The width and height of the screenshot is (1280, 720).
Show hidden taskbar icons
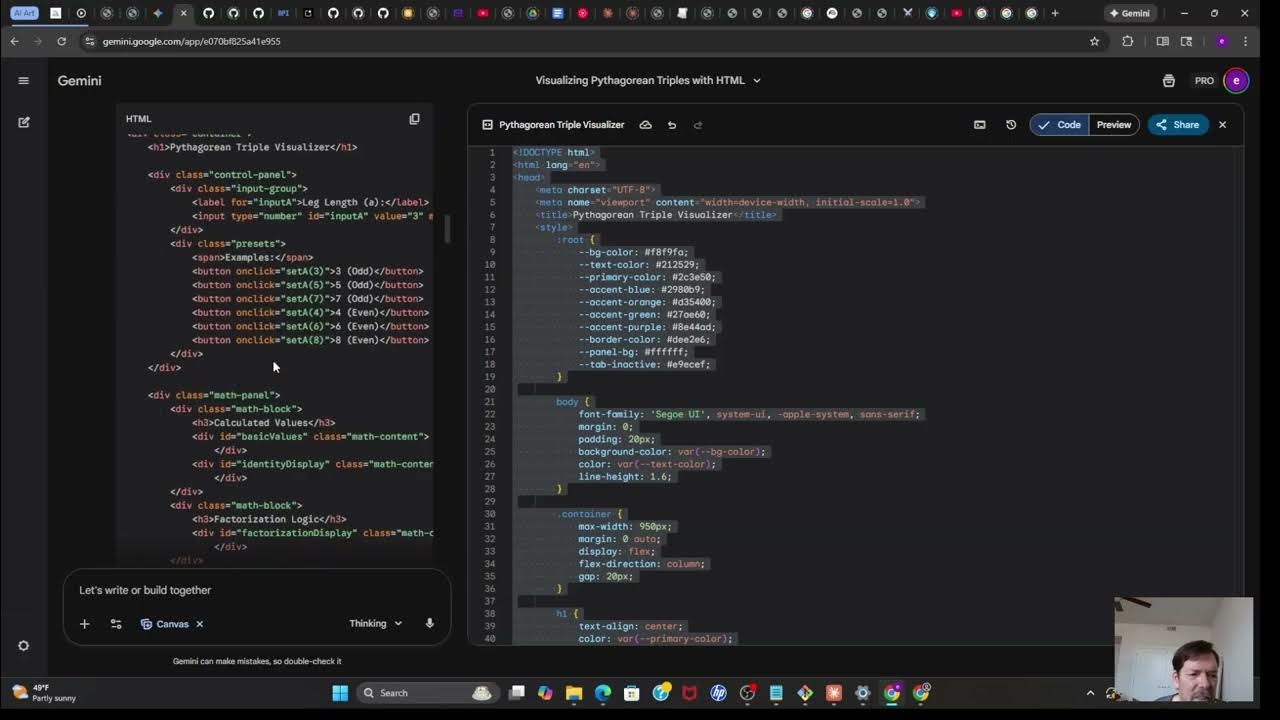coord(1091,692)
